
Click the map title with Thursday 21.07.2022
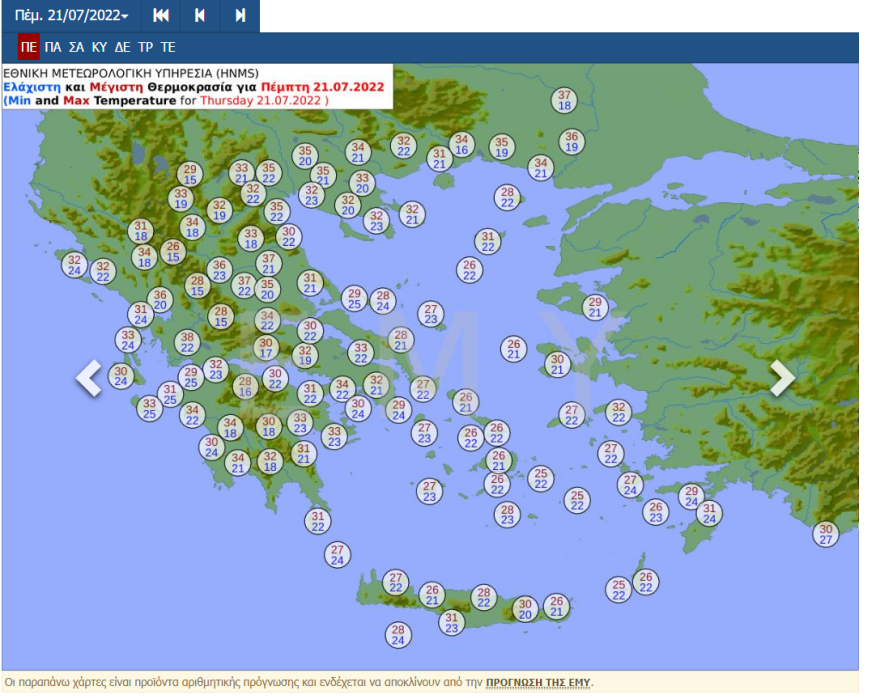tap(195, 87)
